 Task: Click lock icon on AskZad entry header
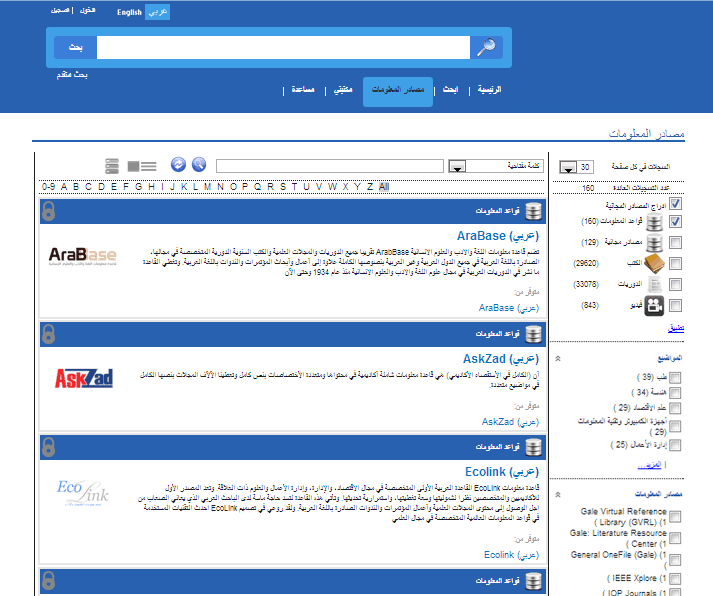(x=49, y=334)
